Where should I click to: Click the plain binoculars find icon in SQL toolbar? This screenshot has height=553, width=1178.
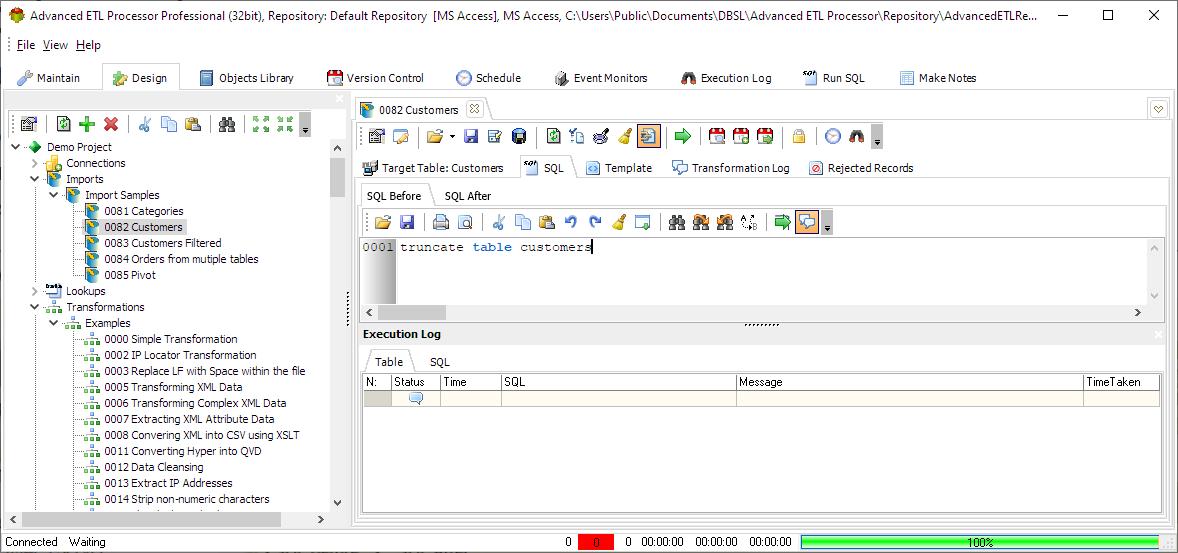coord(677,222)
